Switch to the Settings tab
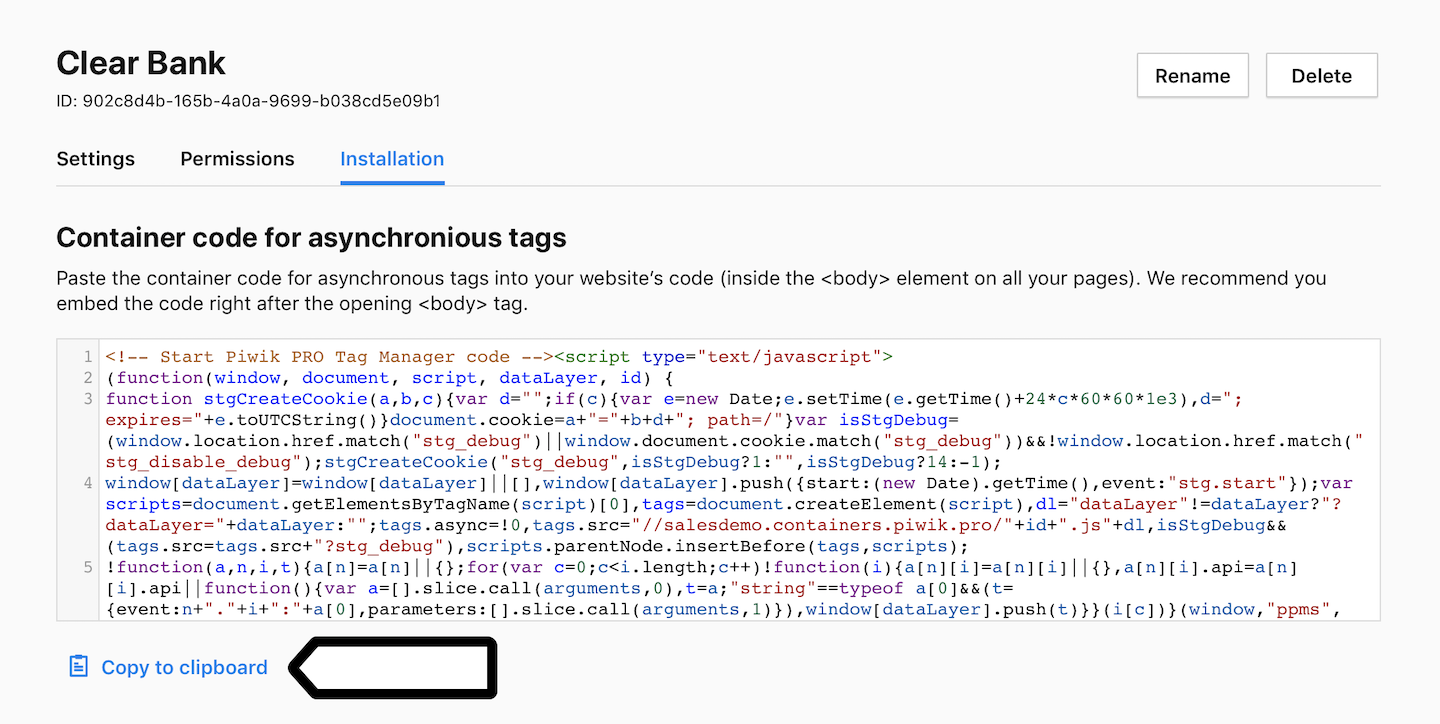 click(96, 159)
